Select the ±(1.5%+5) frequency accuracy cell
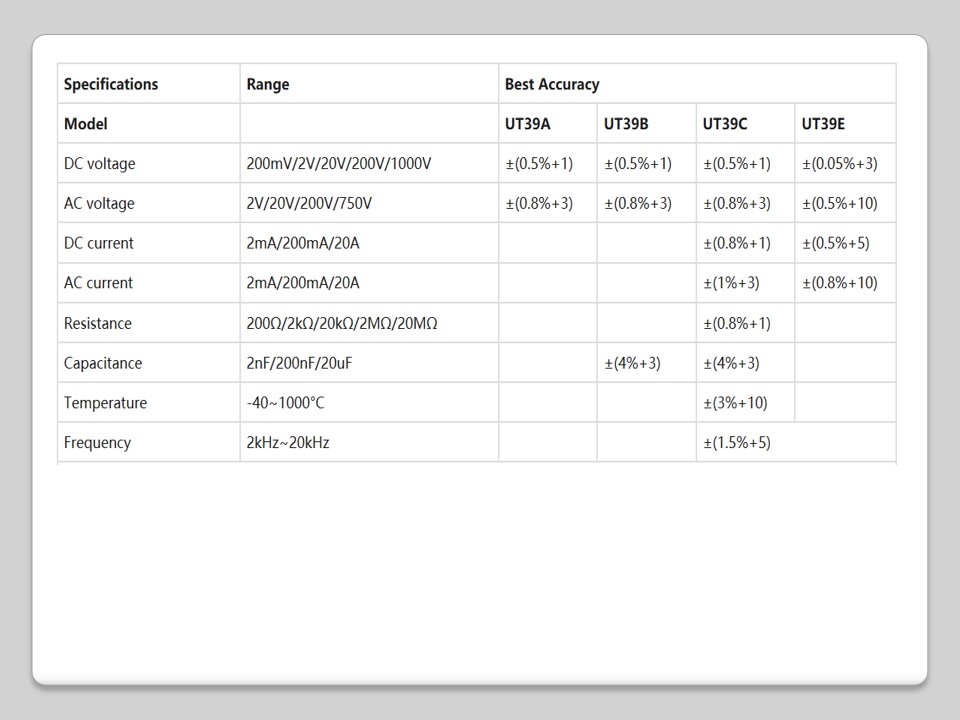The image size is (960, 720). pos(737,442)
